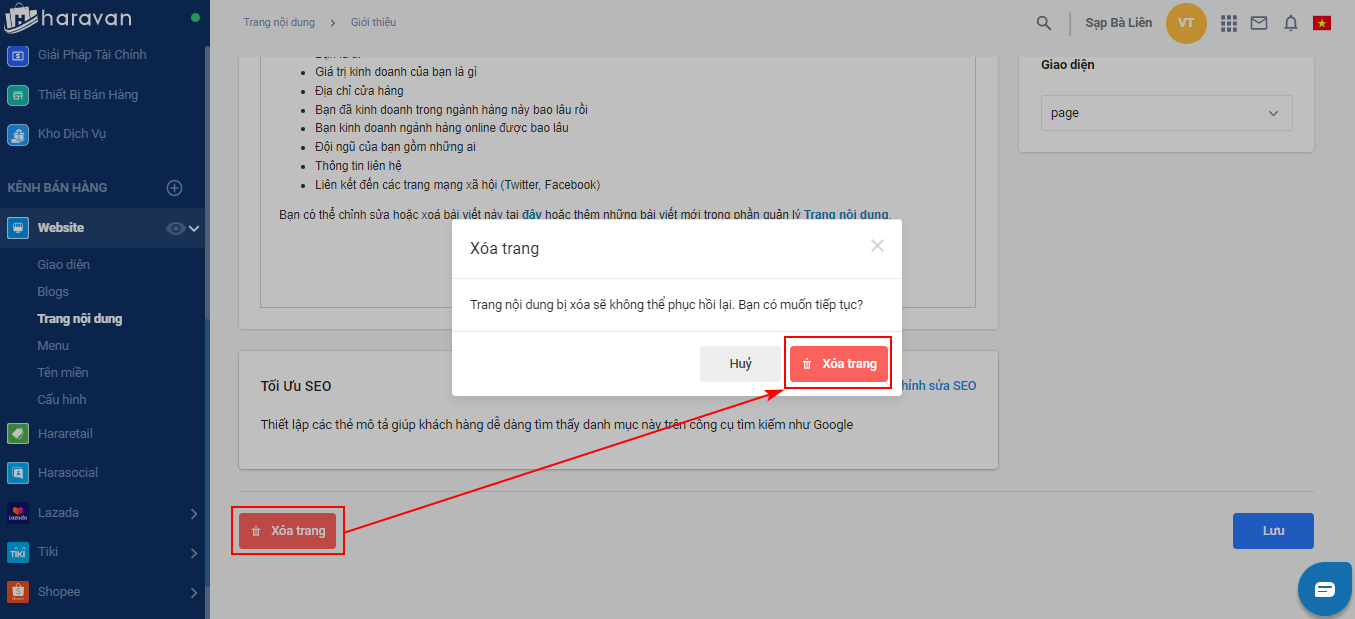
Task: Click the Giải Pháp Tài Chính icon
Action: click(x=17, y=56)
